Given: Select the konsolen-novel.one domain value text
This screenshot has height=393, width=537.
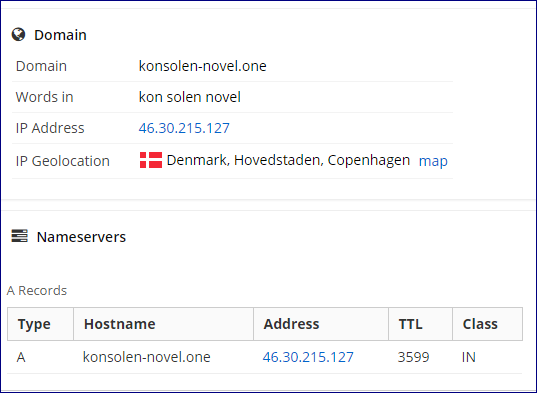Looking at the screenshot, I should point(202,66).
